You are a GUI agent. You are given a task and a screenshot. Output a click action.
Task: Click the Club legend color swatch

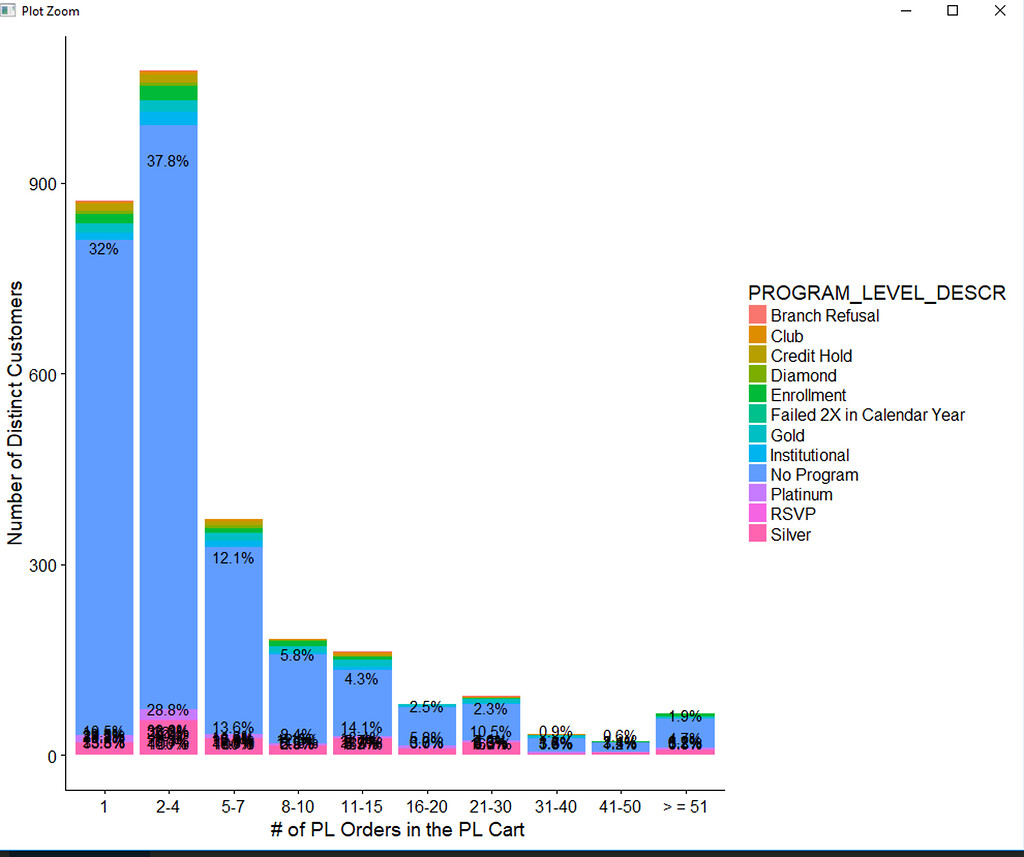tap(758, 334)
